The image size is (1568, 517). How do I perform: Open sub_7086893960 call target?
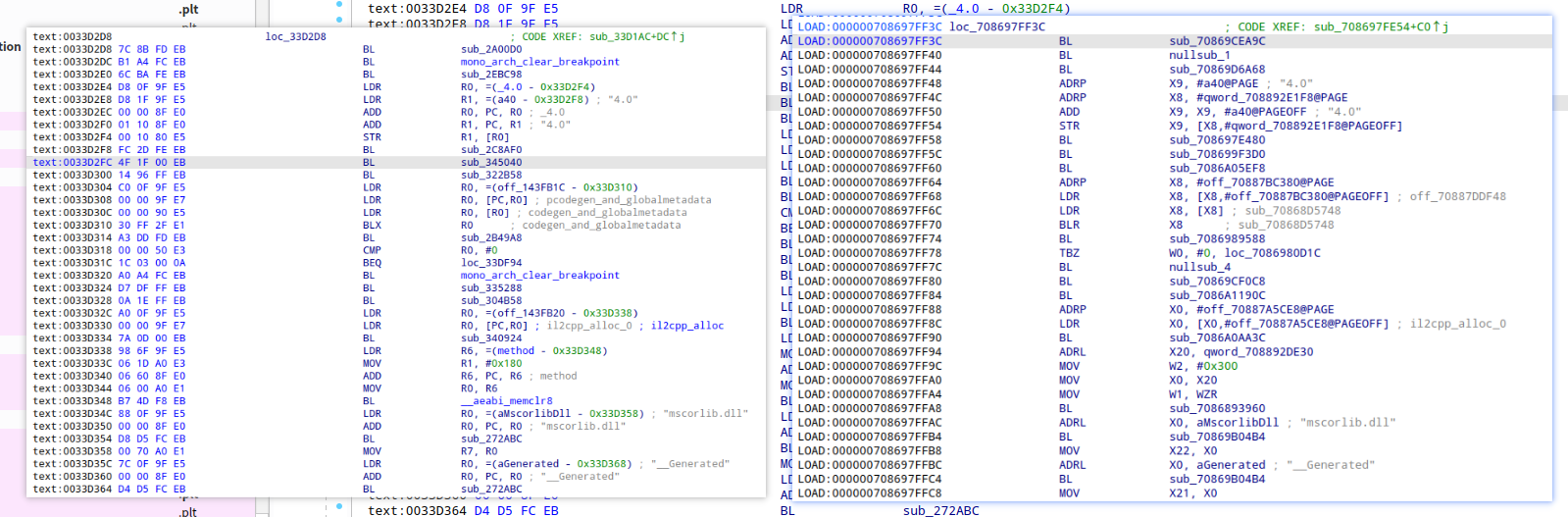pyautogui.click(x=1217, y=408)
